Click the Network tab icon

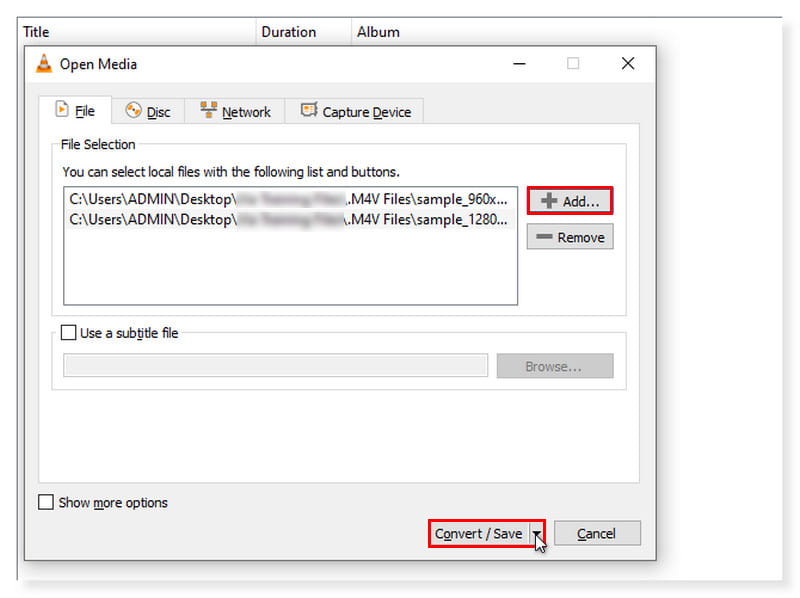pyautogui.click(x=209, y=111)
